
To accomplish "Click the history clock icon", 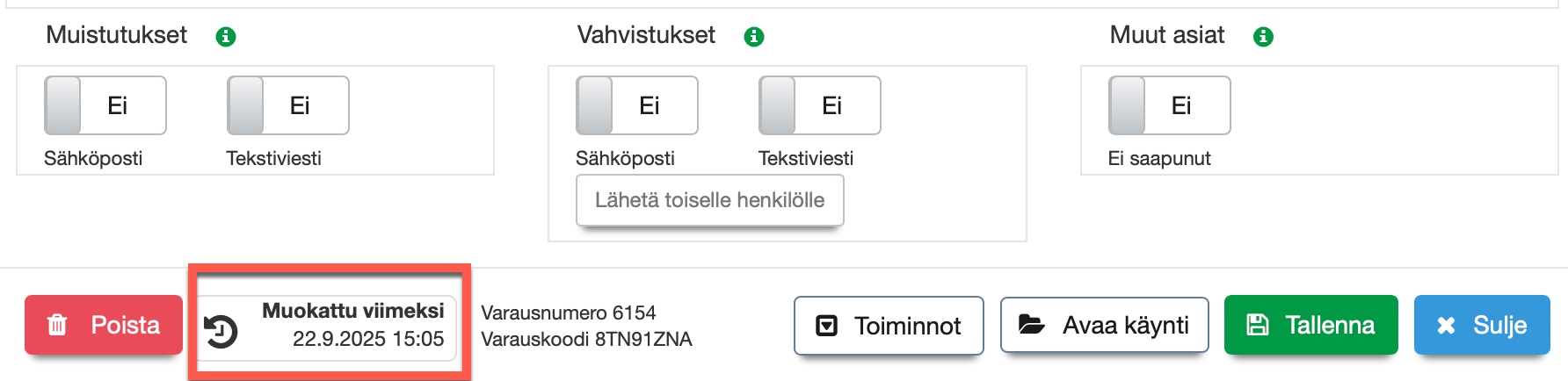I will 221,332.
